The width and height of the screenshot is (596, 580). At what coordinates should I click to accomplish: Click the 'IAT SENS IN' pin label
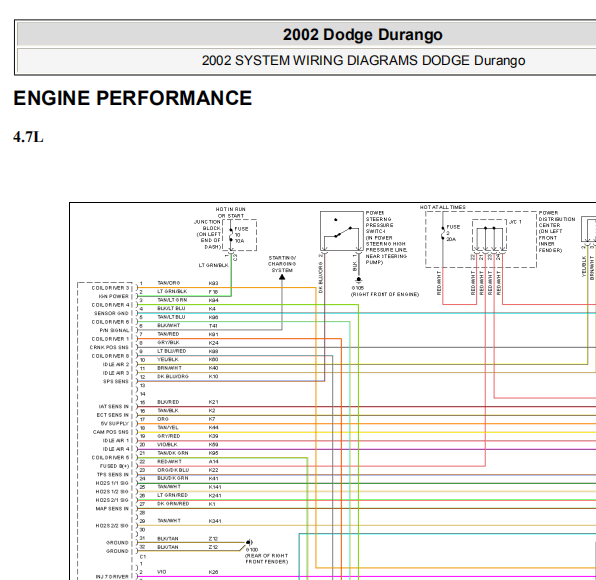click(x=113, y=407)
